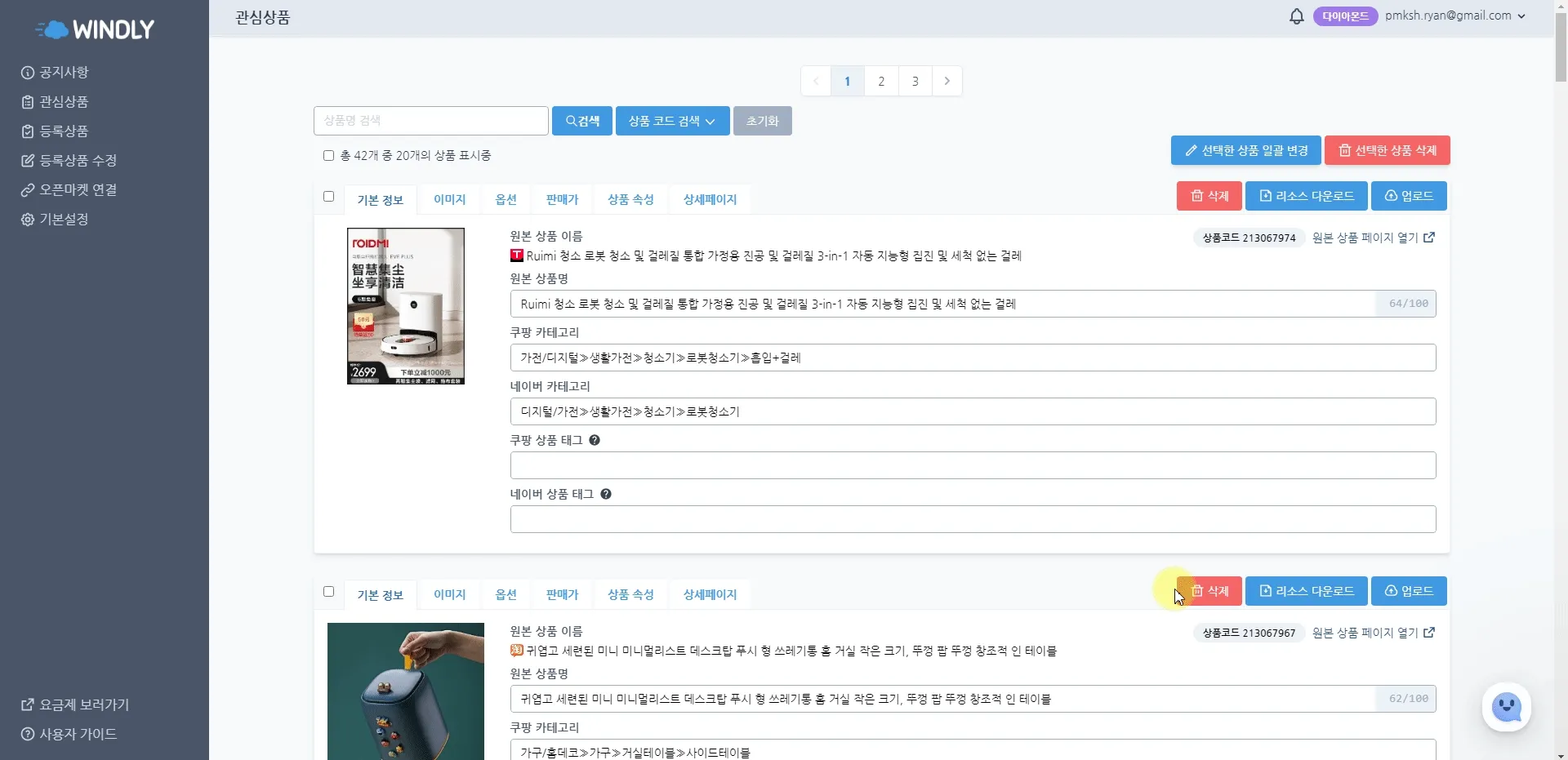Viewport: 1568px width, 760px height.
Task: Go to the previous page arrow
Action: click(x=816, y=81)
